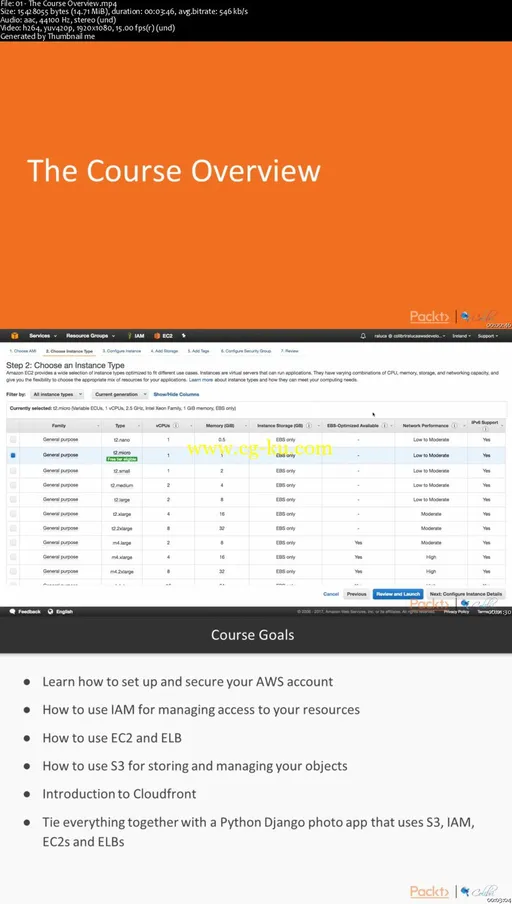Click the Instance Storage info icon
Screen dimensions: 512x904
point(310,425)
